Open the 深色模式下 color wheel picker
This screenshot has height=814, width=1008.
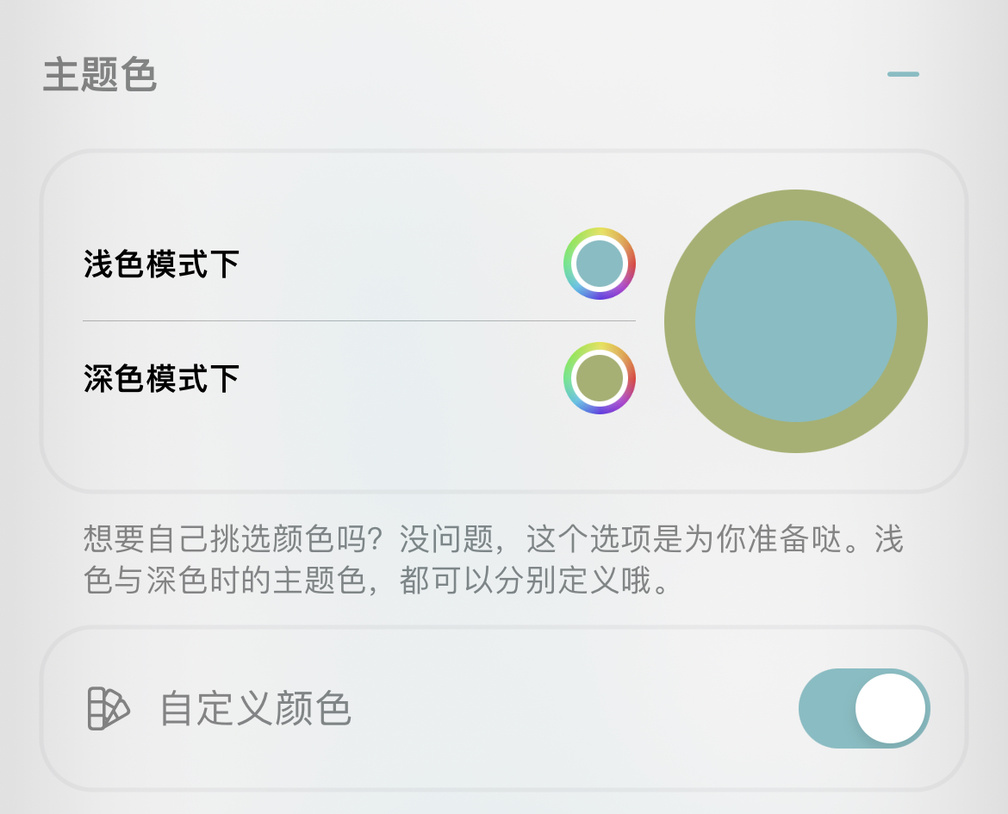pos(599,378)
